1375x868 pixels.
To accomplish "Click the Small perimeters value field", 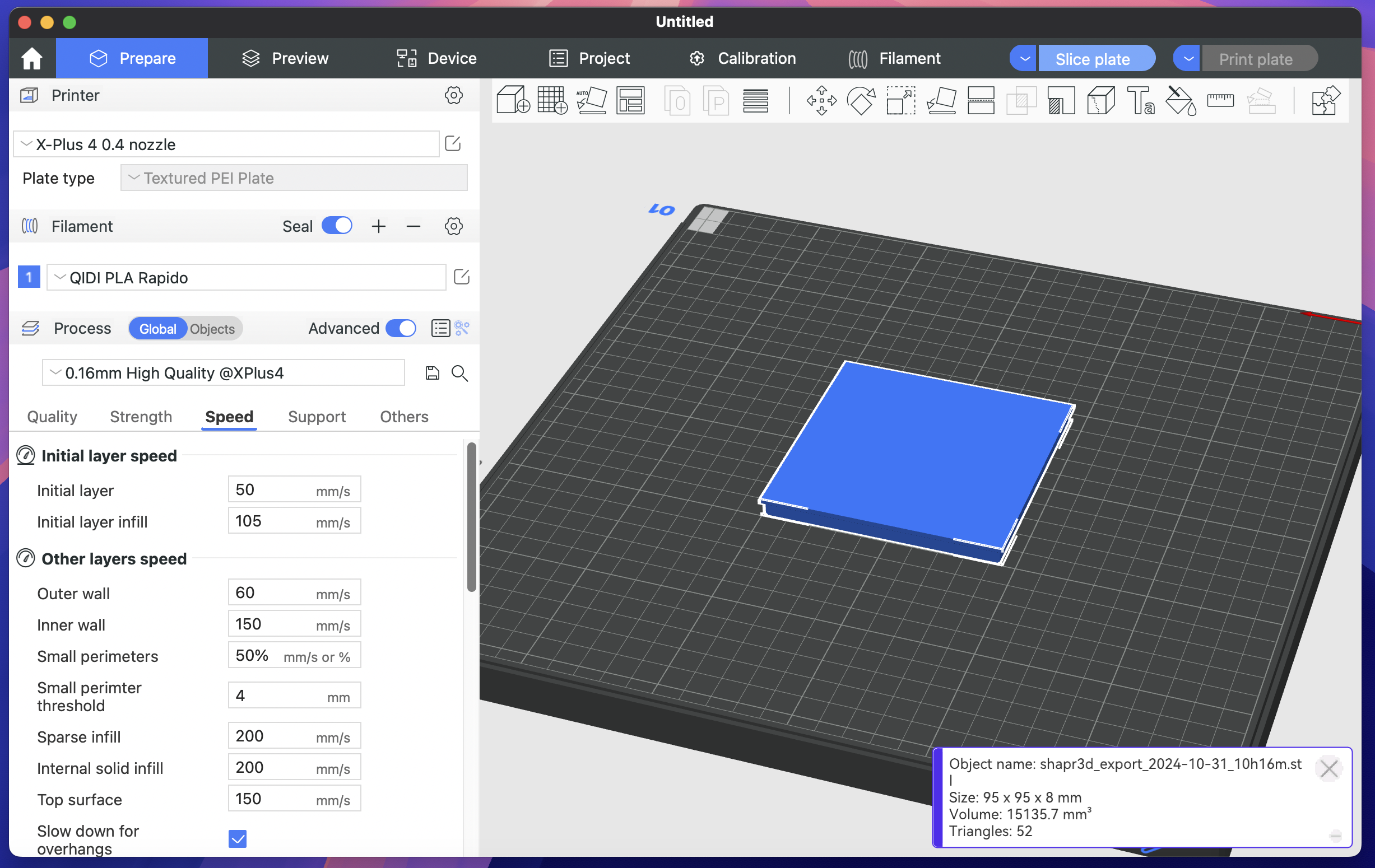I will click(294, 655).
